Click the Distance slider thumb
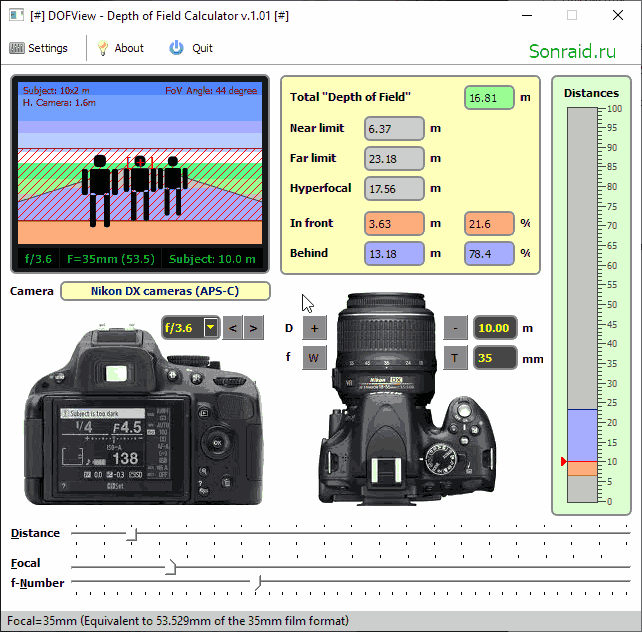The image size is (642, 632). point(132,534)
